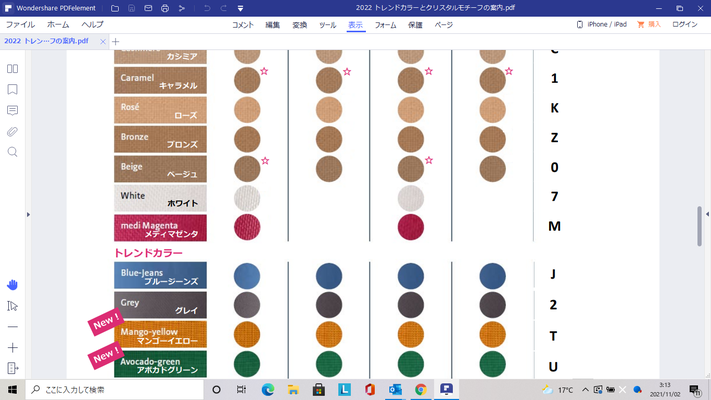Click the redo arrow icon

click(x=224, y=8)
